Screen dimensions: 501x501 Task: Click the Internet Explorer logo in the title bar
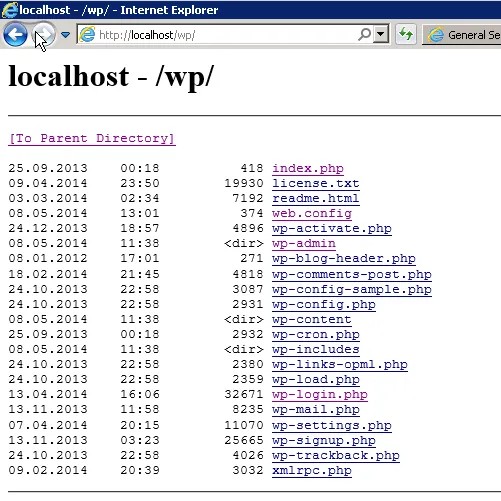pos(9,10)
